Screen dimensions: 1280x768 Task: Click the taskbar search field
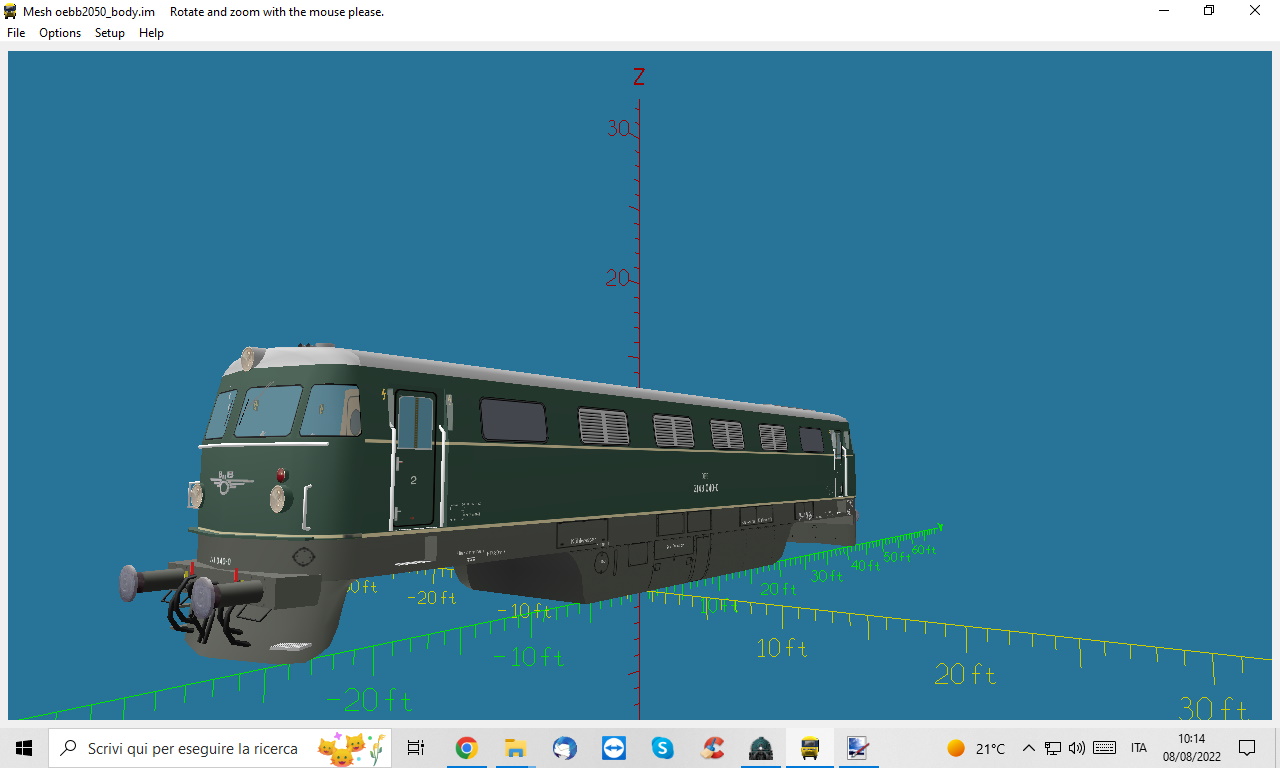pos(220,748)
